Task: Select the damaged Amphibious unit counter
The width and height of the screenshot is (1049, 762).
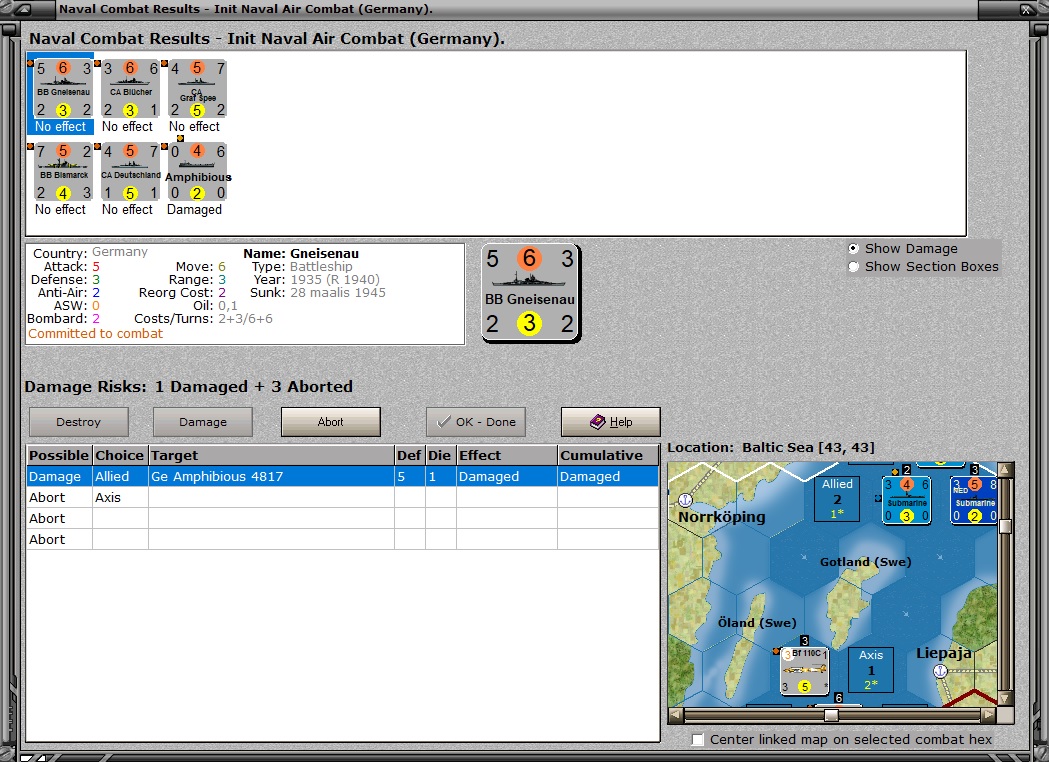Action: coord(197,171)
